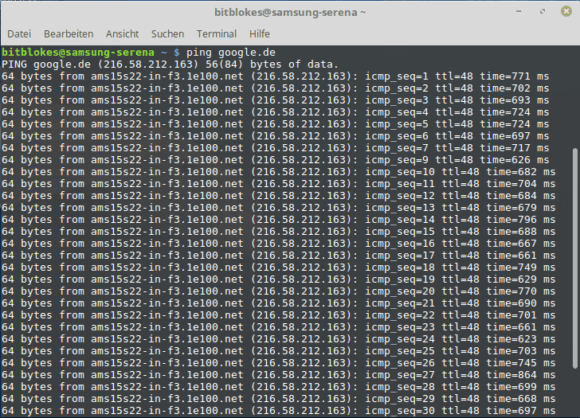The height and width of the screenshot is (418, 580).
Task: Minimize the terminal window
Action: click(519, 11)
